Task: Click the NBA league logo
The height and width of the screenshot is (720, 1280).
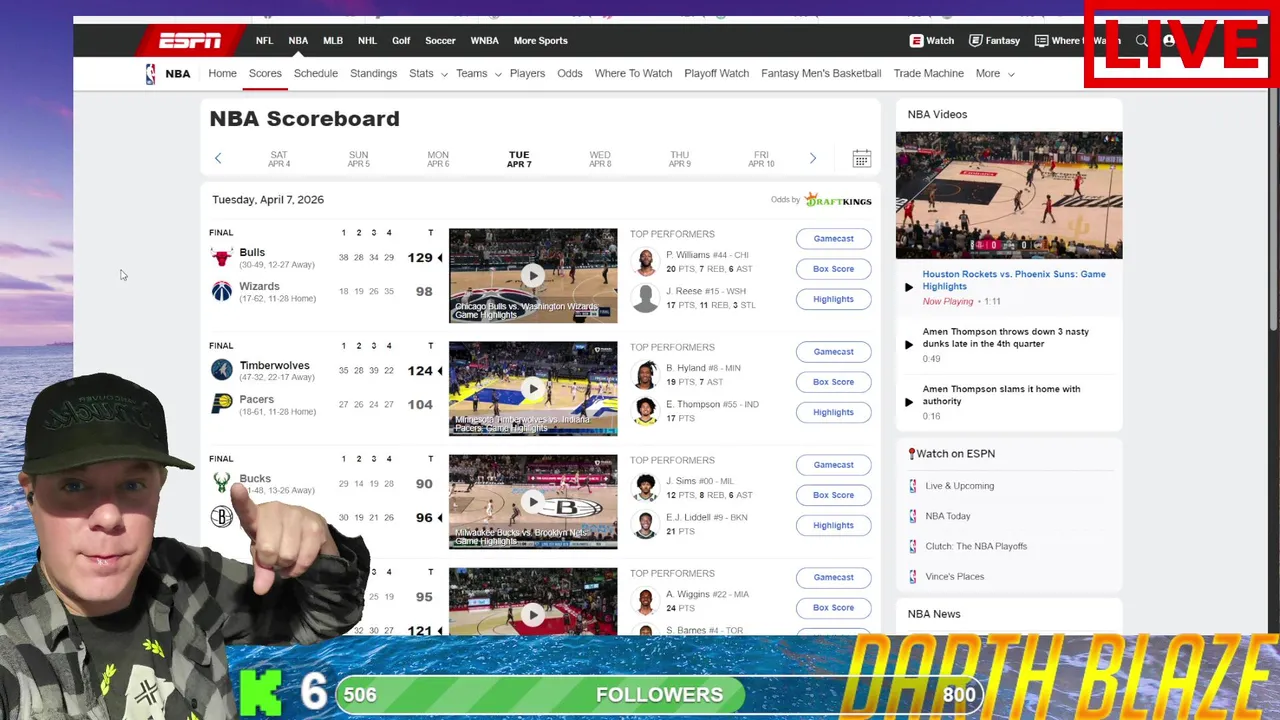Action: coord(150,74)
